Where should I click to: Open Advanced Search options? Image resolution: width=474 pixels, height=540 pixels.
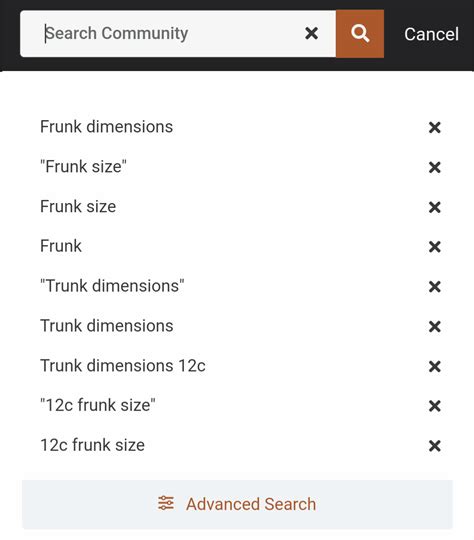[x=237, y=504]
